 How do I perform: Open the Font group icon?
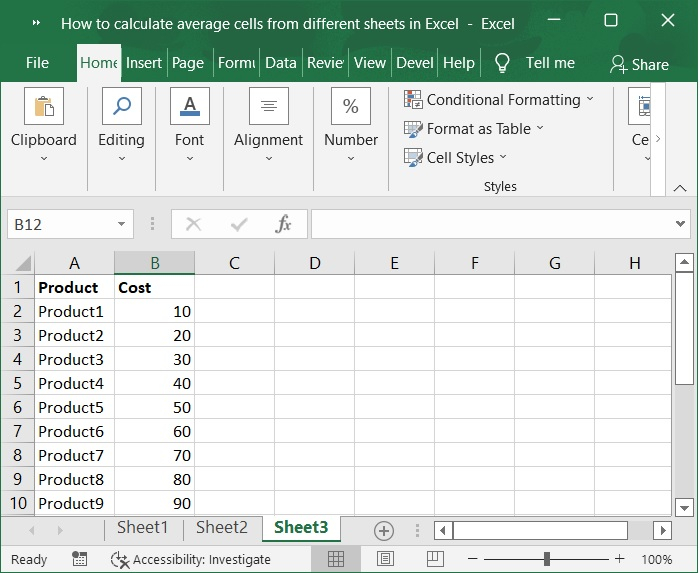tap(189, 107)
